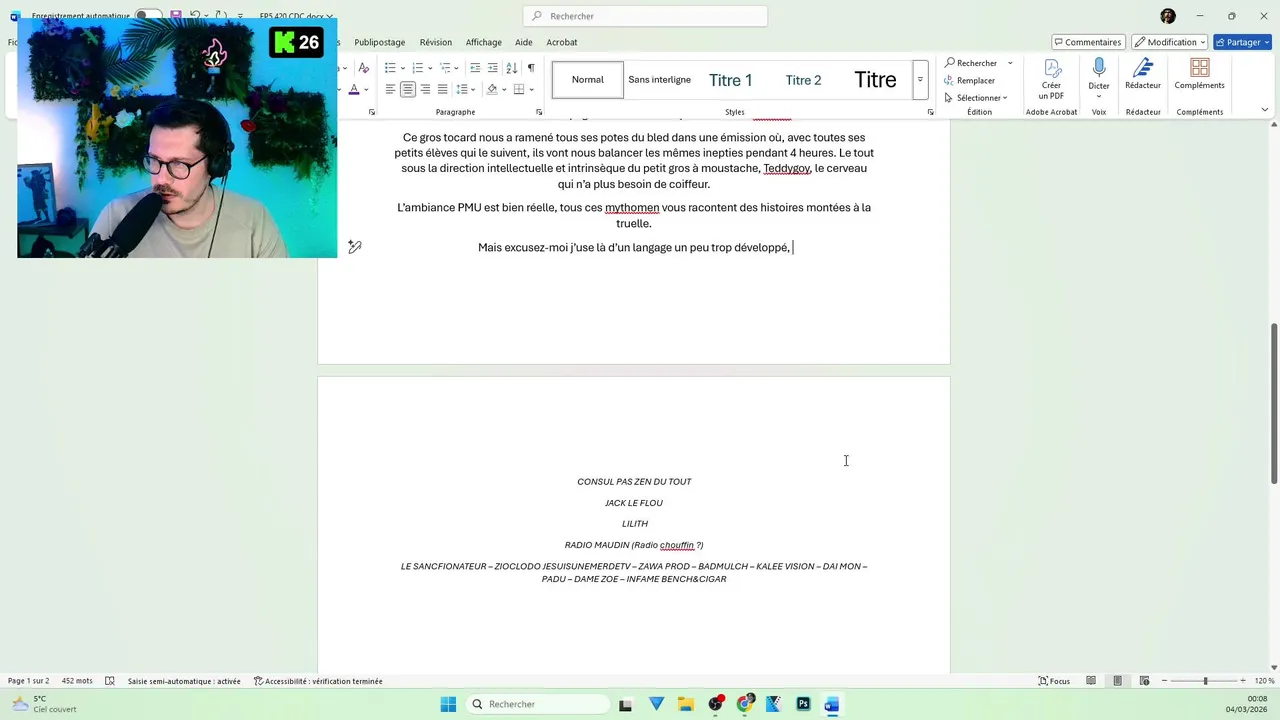Click the Commentaires button

pyautogui.click(x=1087, y=42)
